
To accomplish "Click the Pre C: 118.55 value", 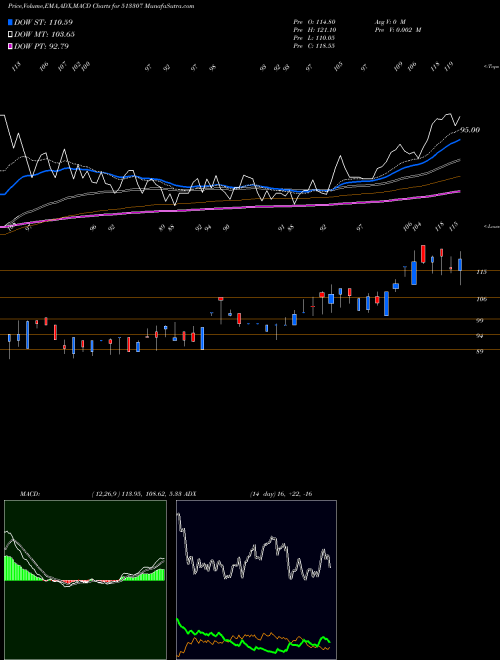I will pos(314,46).
